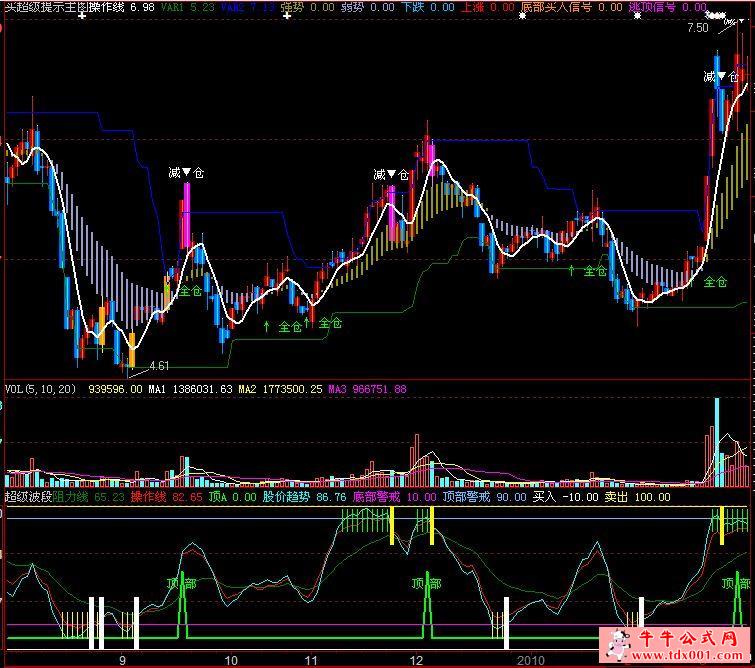This screenshot has width=755, height=668.
Task: Click the 4.61 low price label
Action: pos(159,366)
